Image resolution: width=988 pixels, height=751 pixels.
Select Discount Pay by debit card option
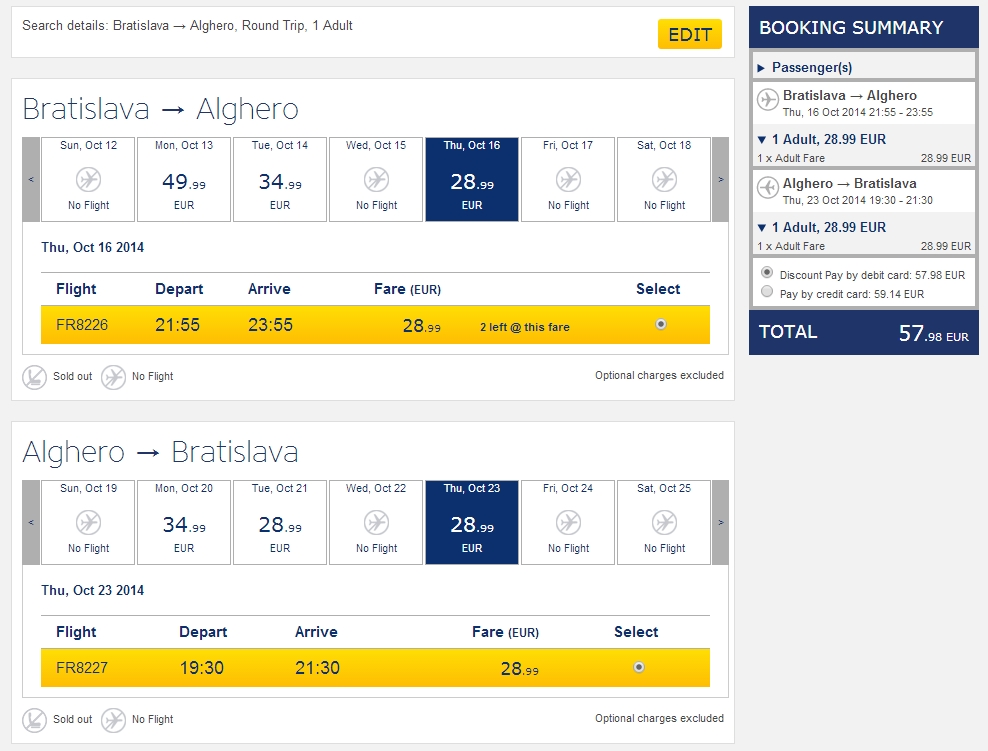point(767,273)
